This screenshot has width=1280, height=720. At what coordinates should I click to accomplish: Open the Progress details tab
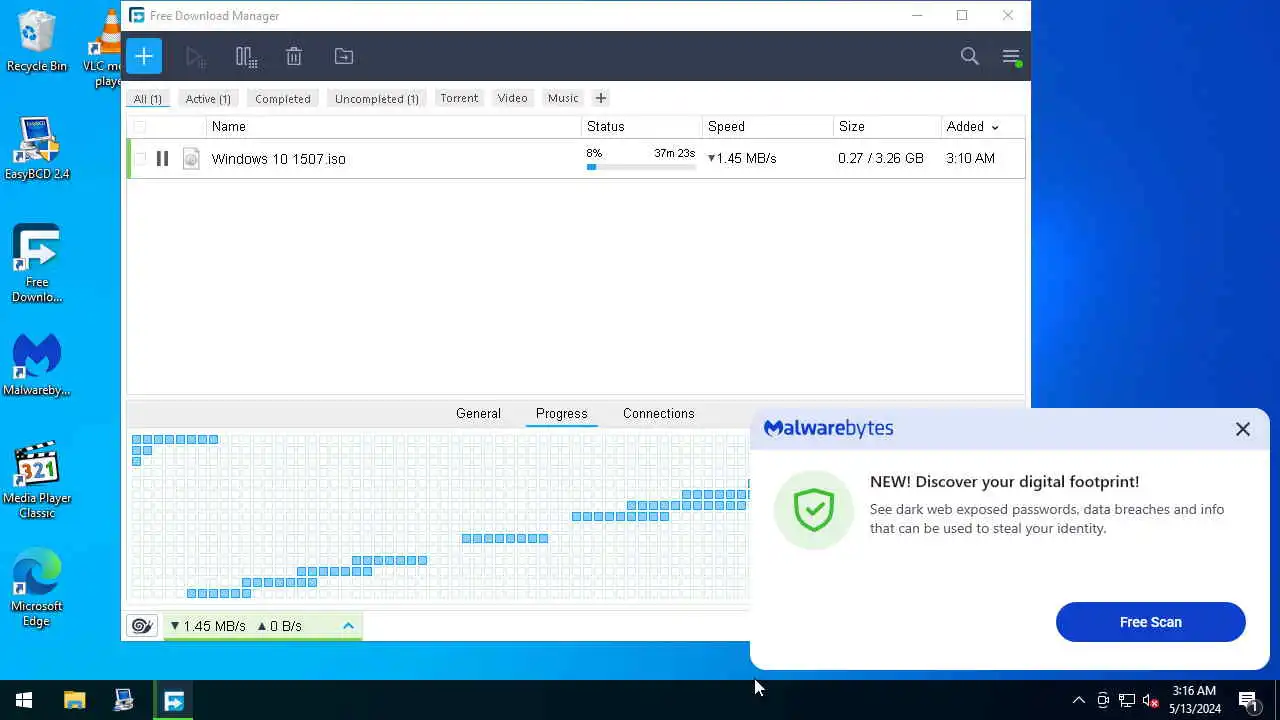561,413
